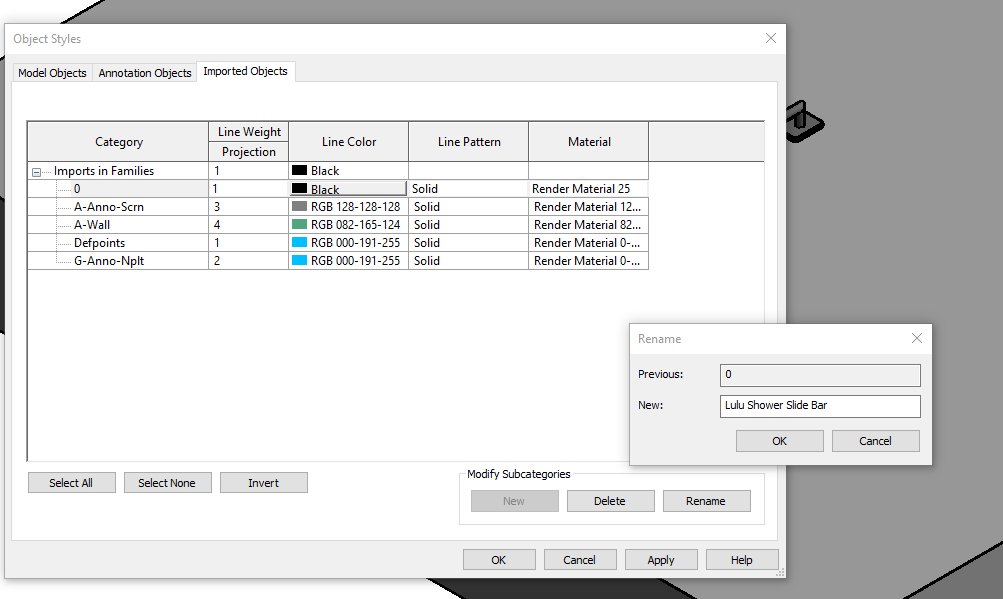Close the Object Styles window
Screen dimensions: 1003x599
[x=771, y=38]
